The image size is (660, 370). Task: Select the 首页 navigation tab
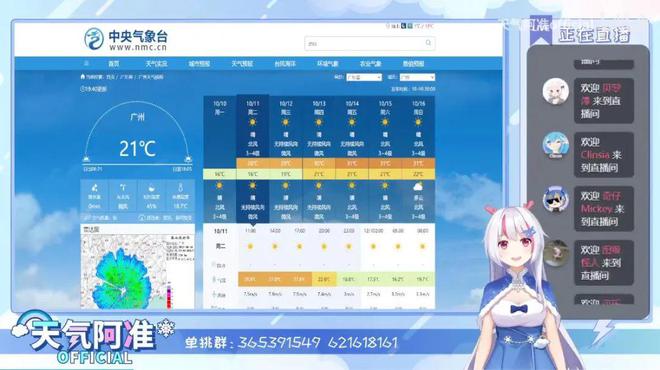coord(114,64)
